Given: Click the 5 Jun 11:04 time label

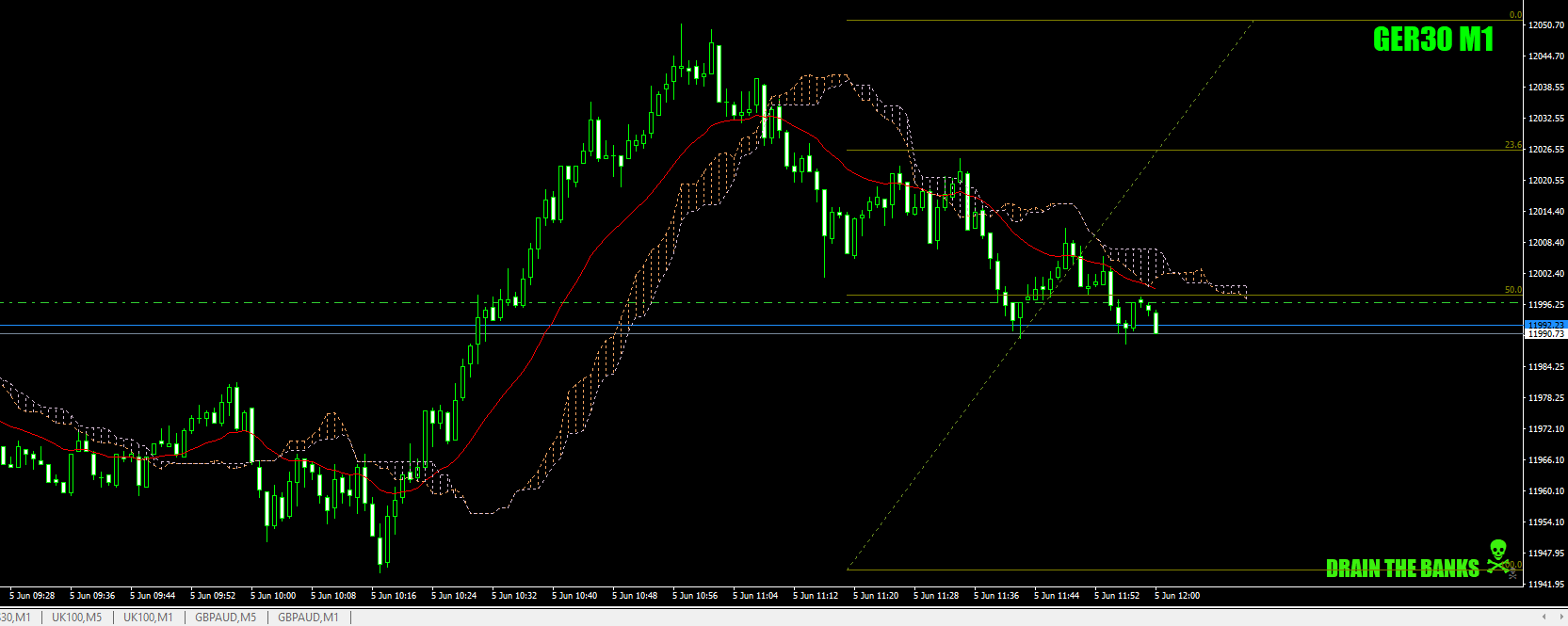Looking at the screenshot, I should 755,596.
